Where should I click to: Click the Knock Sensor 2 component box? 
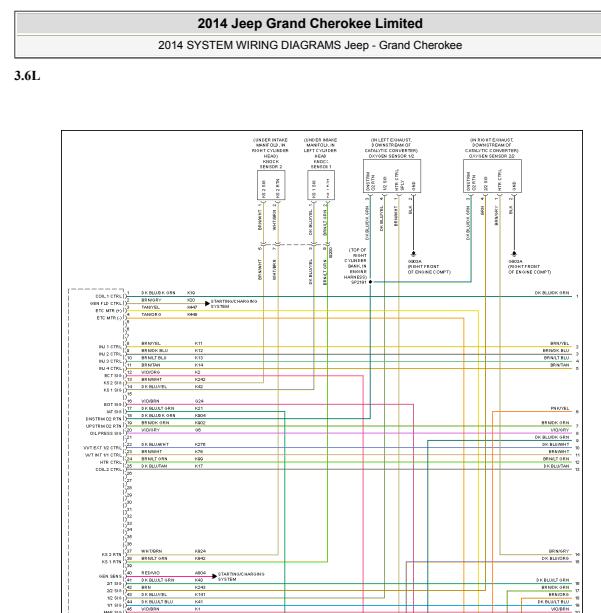coord(271,185)
